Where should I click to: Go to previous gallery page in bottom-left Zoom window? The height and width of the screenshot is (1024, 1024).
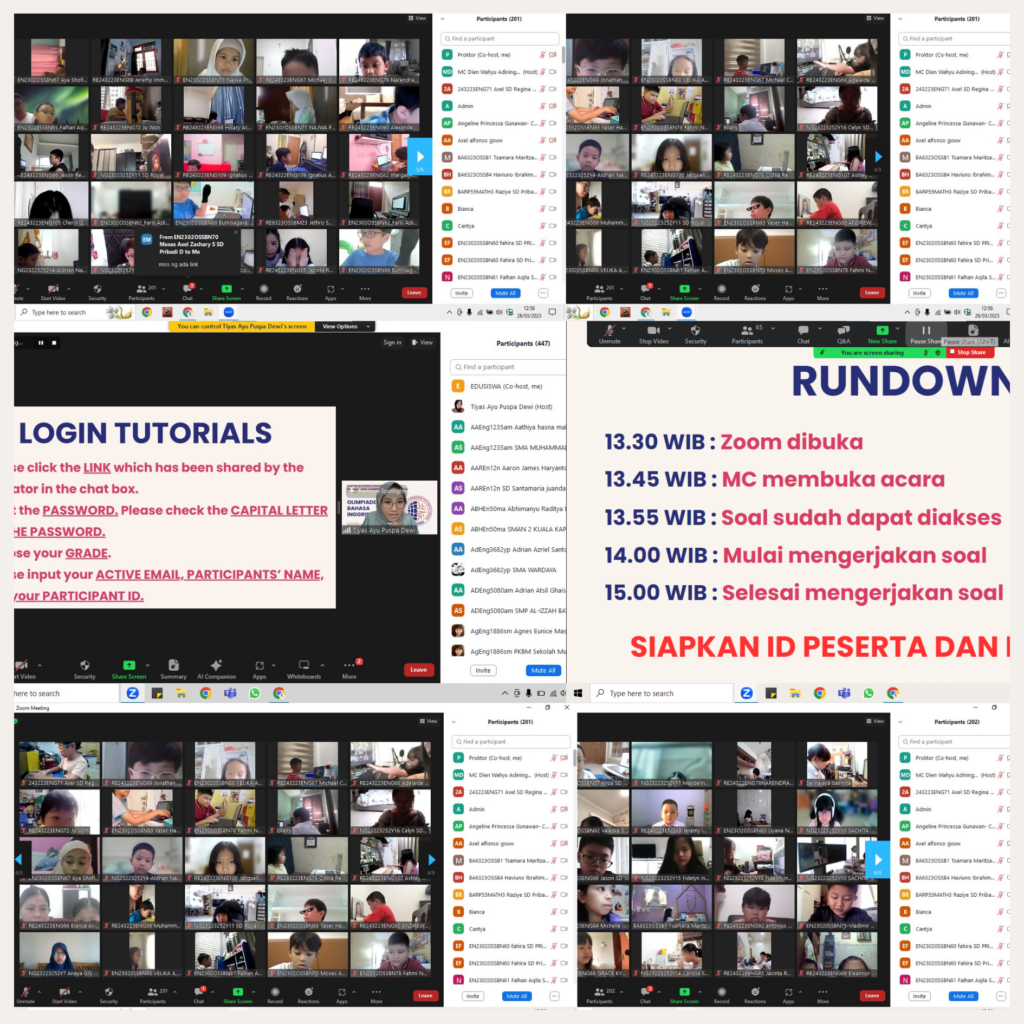[x=18, y=859]
